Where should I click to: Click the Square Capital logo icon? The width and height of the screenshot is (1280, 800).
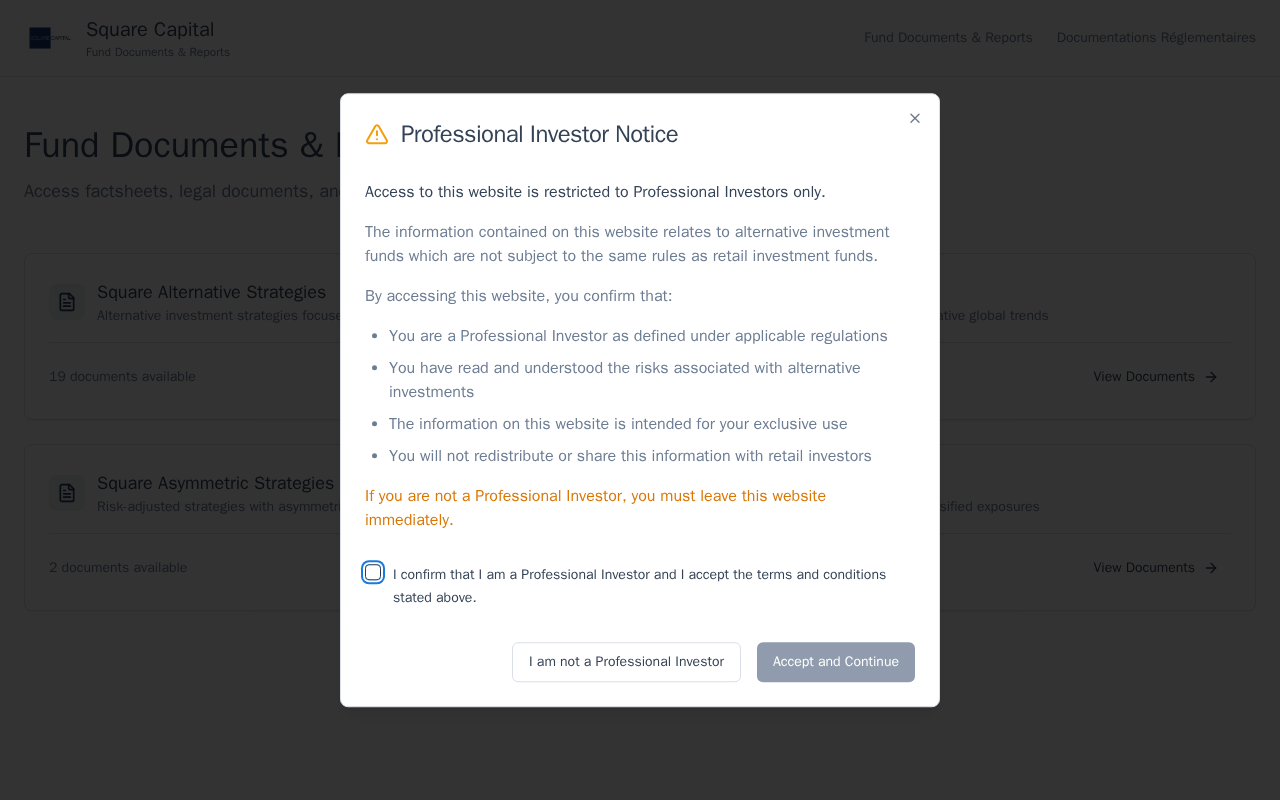click(x=49, y=38)
